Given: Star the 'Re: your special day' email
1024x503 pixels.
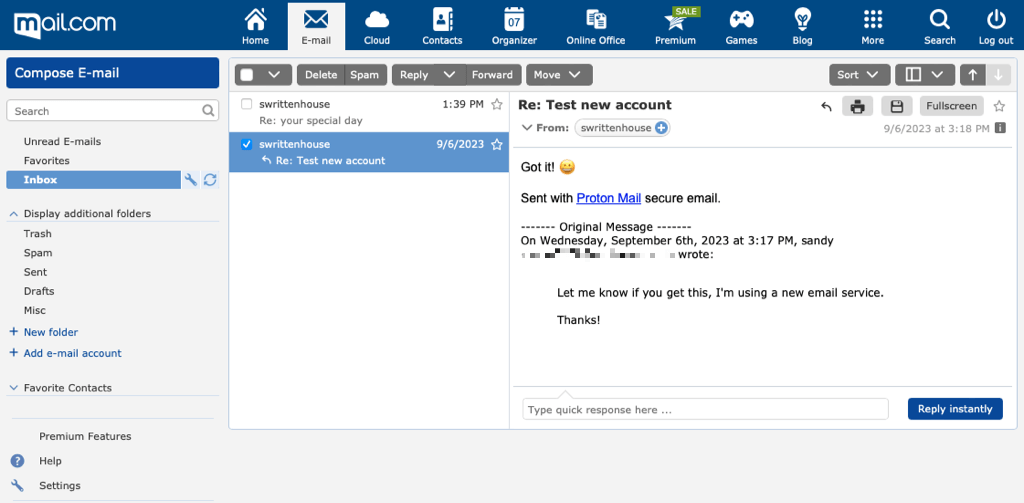Looking at the screenshot, I should [x=497, y=104].
